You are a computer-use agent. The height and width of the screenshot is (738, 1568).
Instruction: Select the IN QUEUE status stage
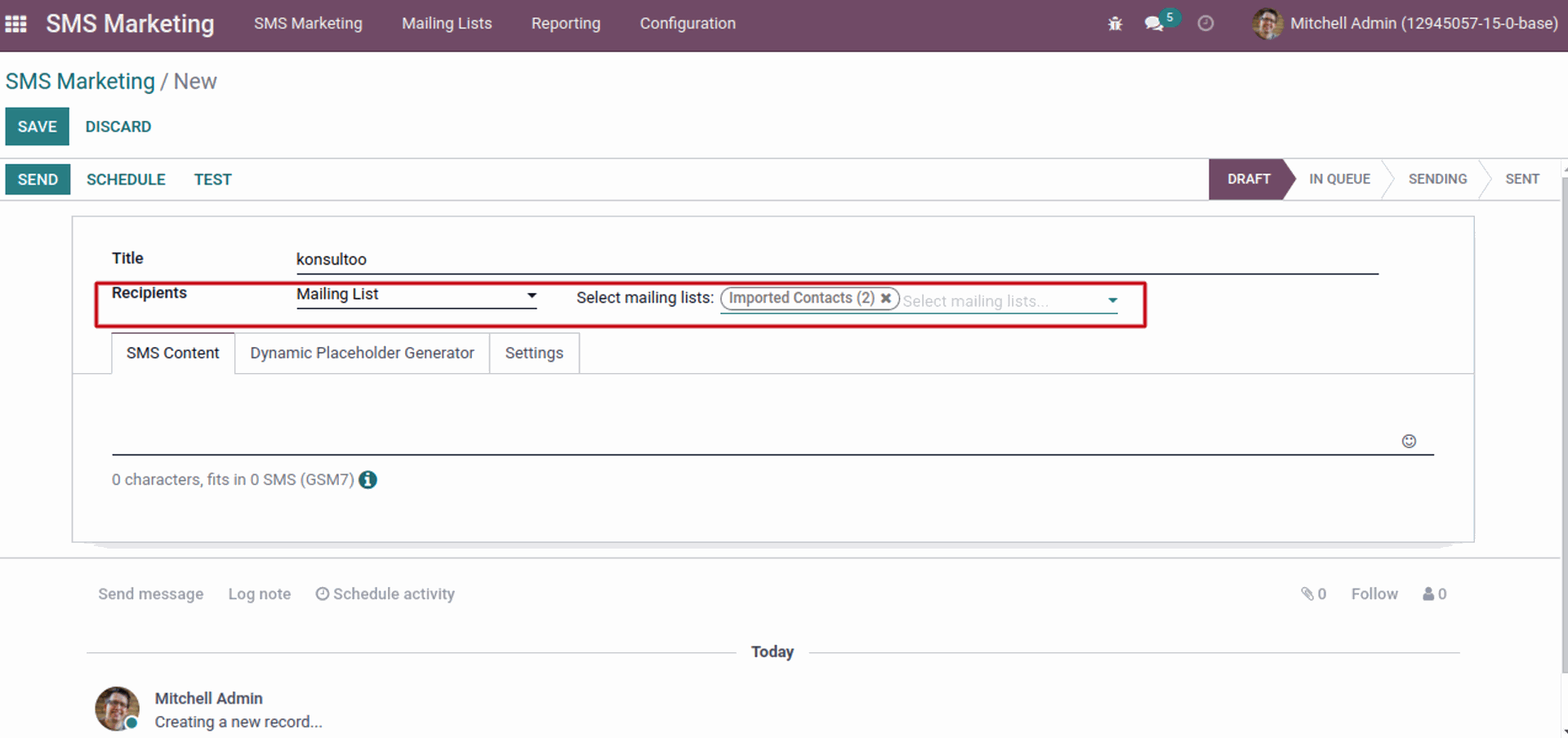[x=1339, y=180]
